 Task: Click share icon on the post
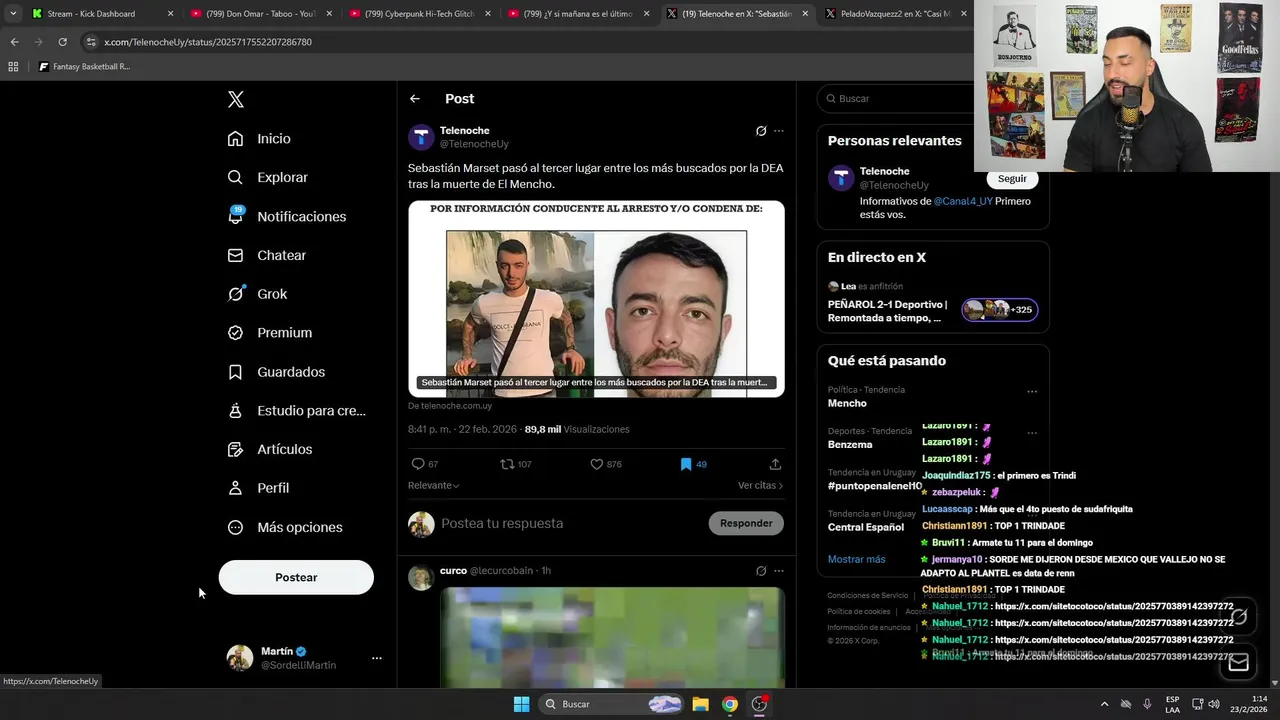[x=775, y=464]
